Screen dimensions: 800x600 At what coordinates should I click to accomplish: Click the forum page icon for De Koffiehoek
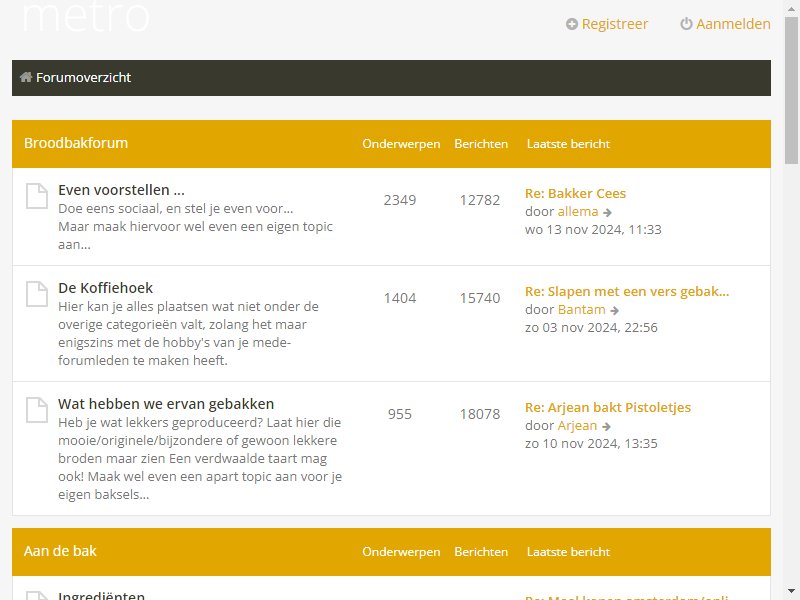(37, 294)
